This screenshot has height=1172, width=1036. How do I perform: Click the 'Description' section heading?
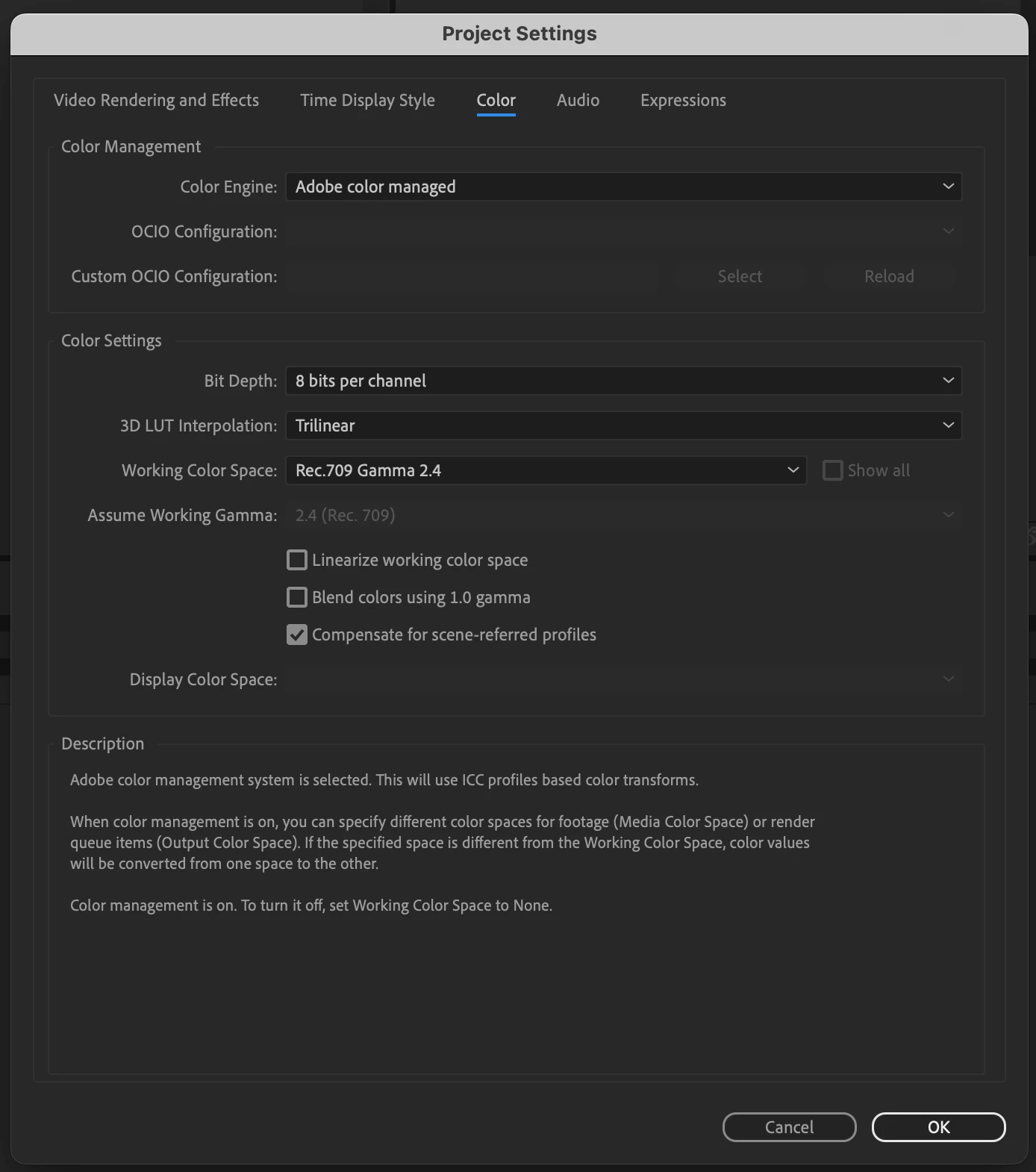103,744
